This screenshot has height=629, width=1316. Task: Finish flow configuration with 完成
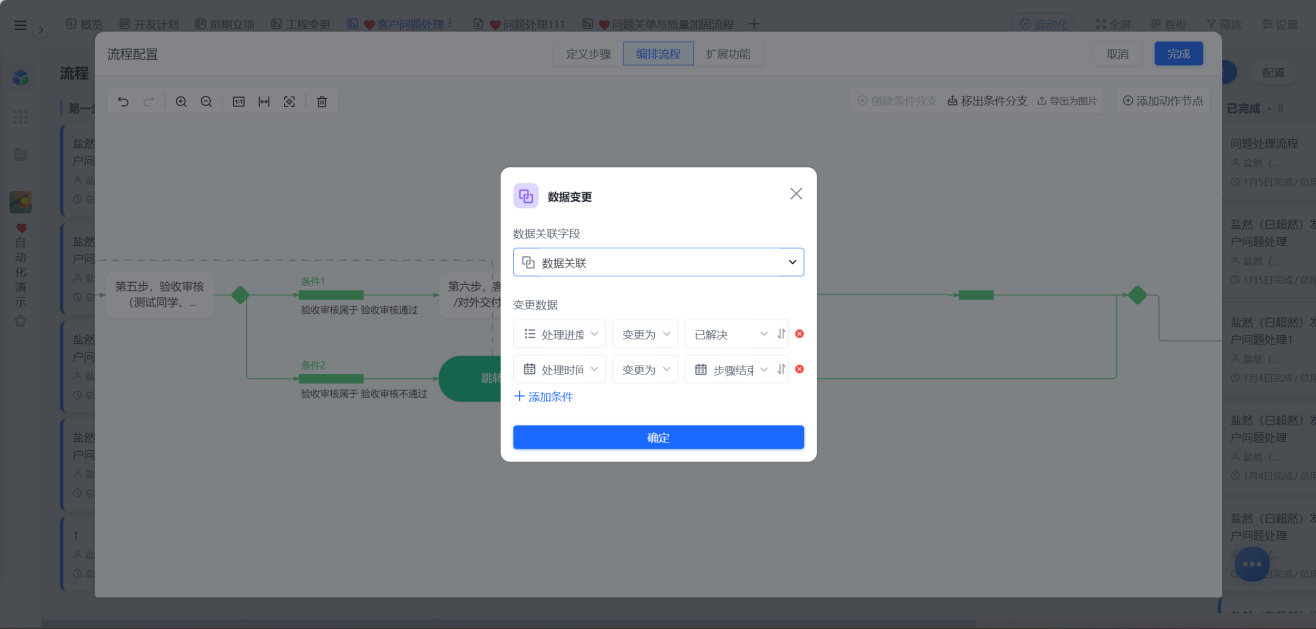click(1178, 54)
